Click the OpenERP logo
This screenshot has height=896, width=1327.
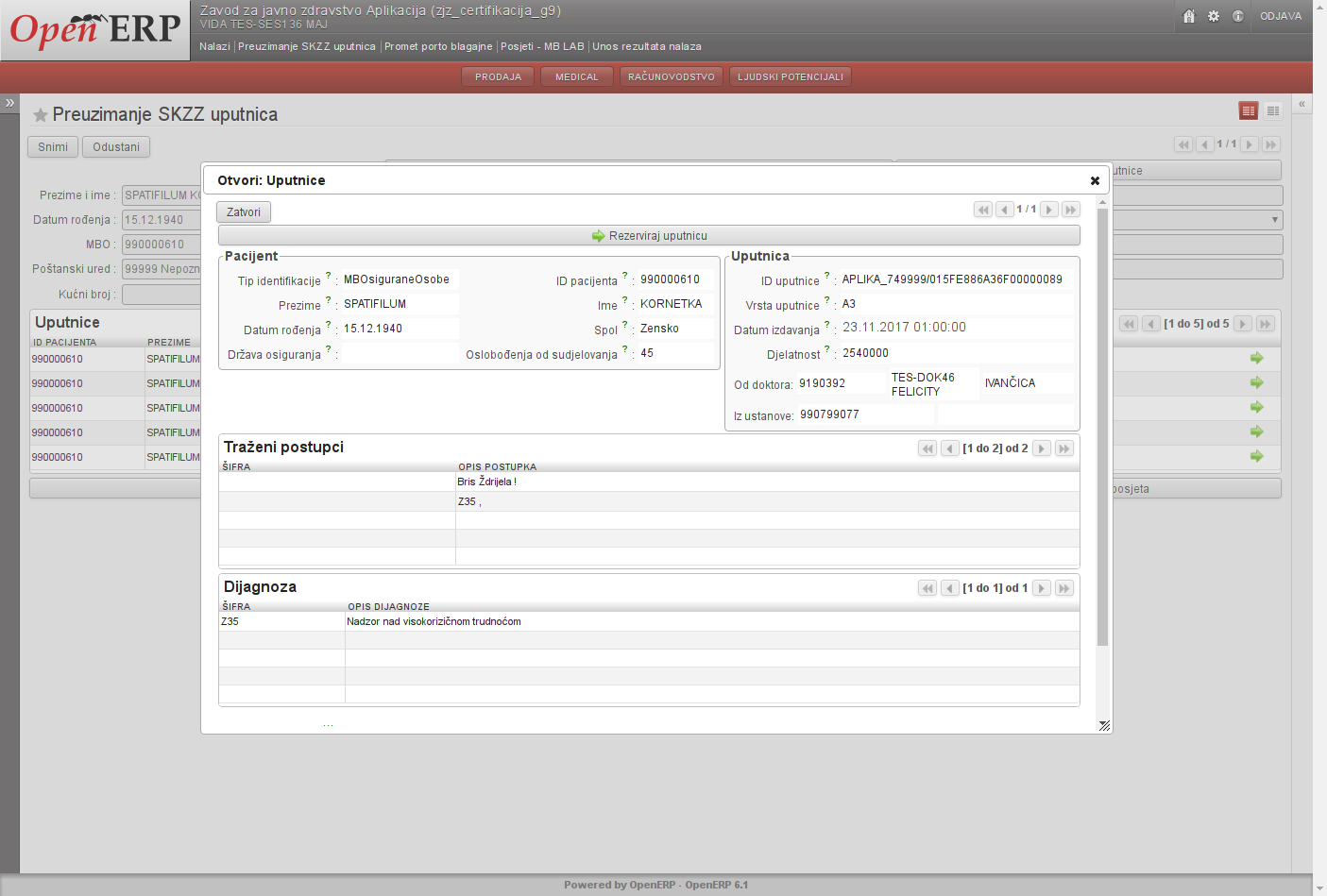click(x=94, y=29)
